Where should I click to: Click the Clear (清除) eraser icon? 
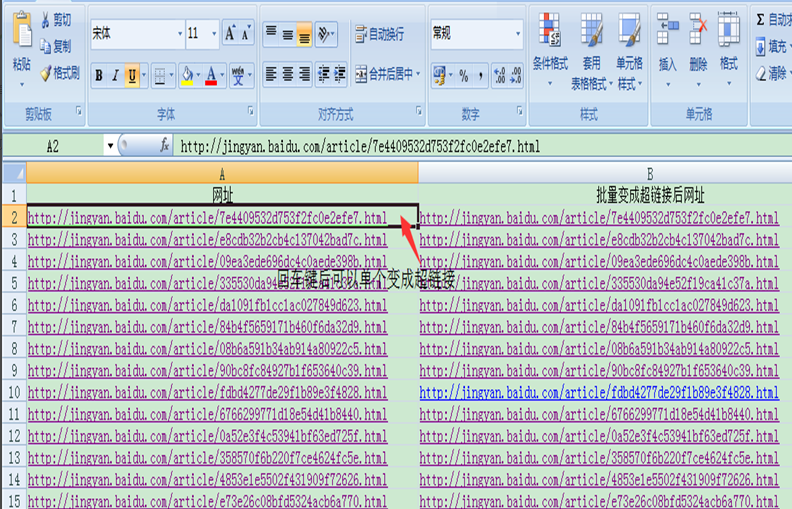pos(761,74)
